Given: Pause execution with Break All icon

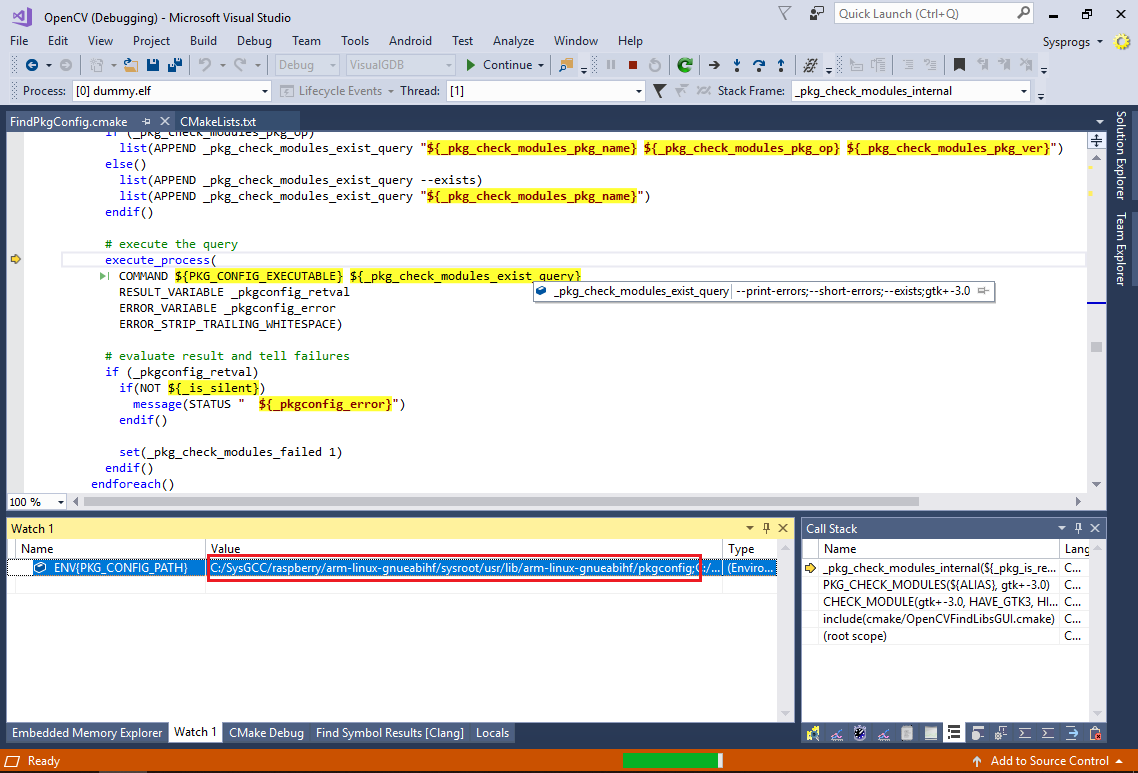Looking at the screenshot, I should (x=611, y=65).
